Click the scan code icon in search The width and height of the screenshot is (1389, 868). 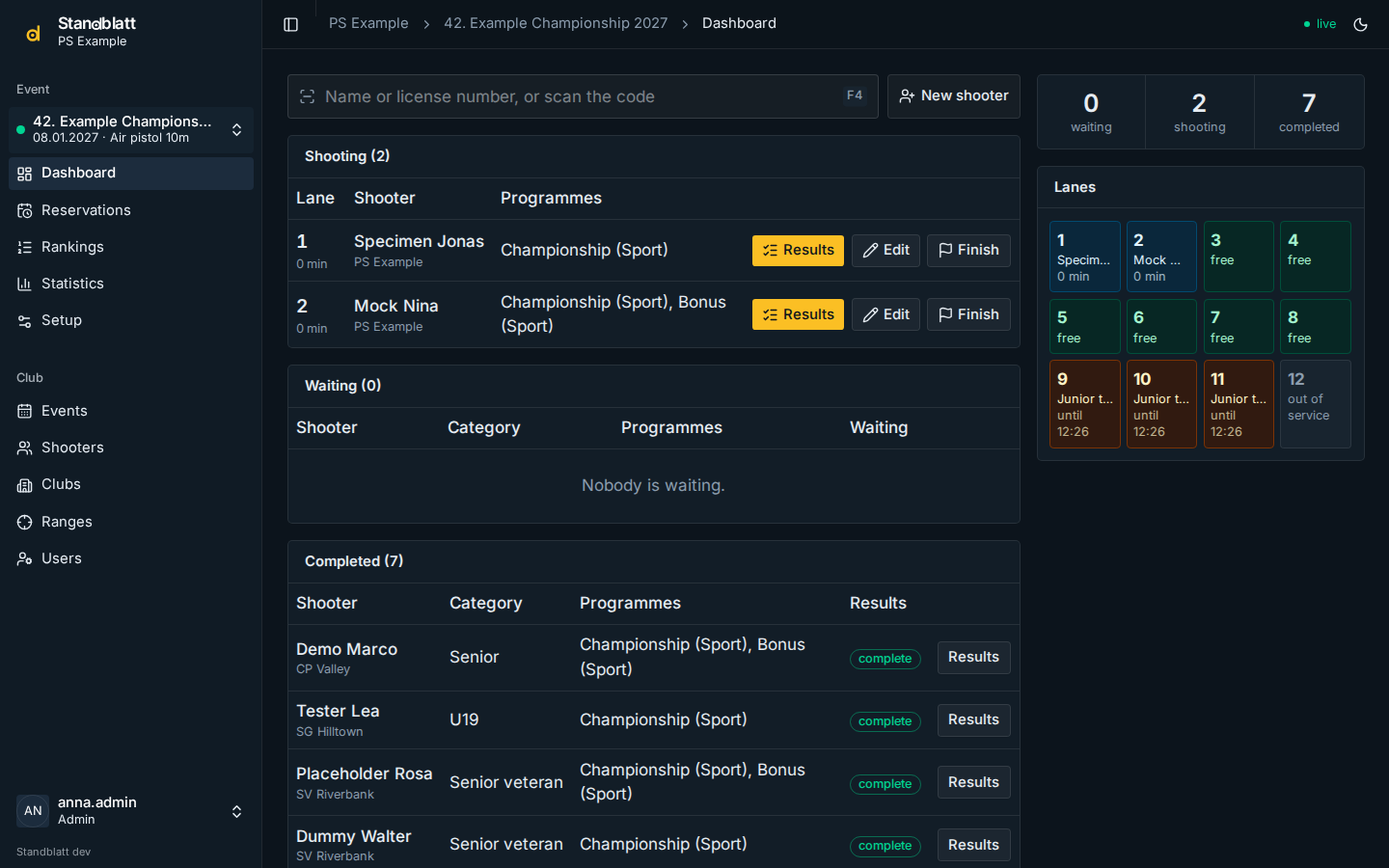coord(308,96)
